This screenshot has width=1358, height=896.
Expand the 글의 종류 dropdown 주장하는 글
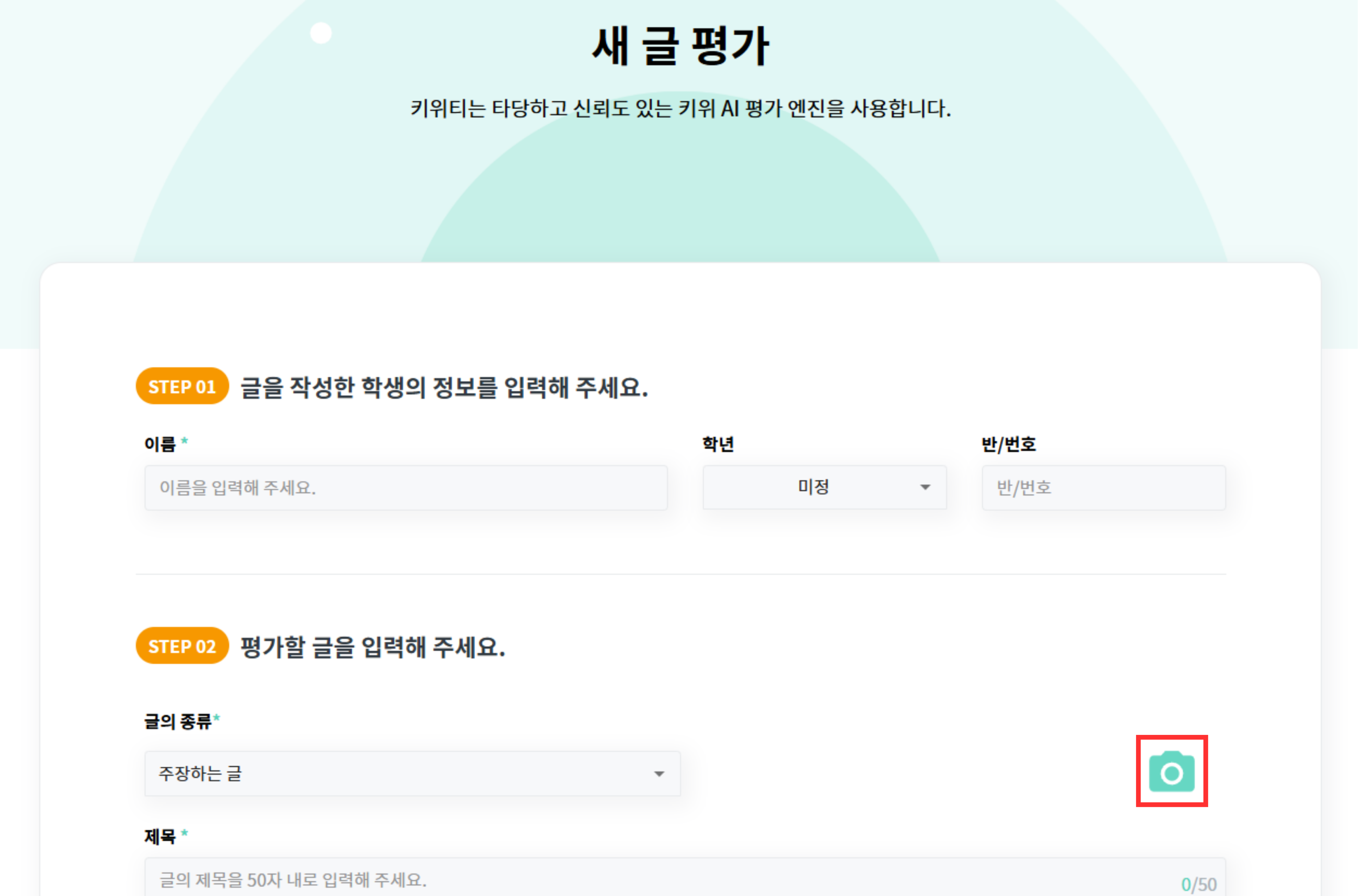pyautogui.click(x=412, y=773)
